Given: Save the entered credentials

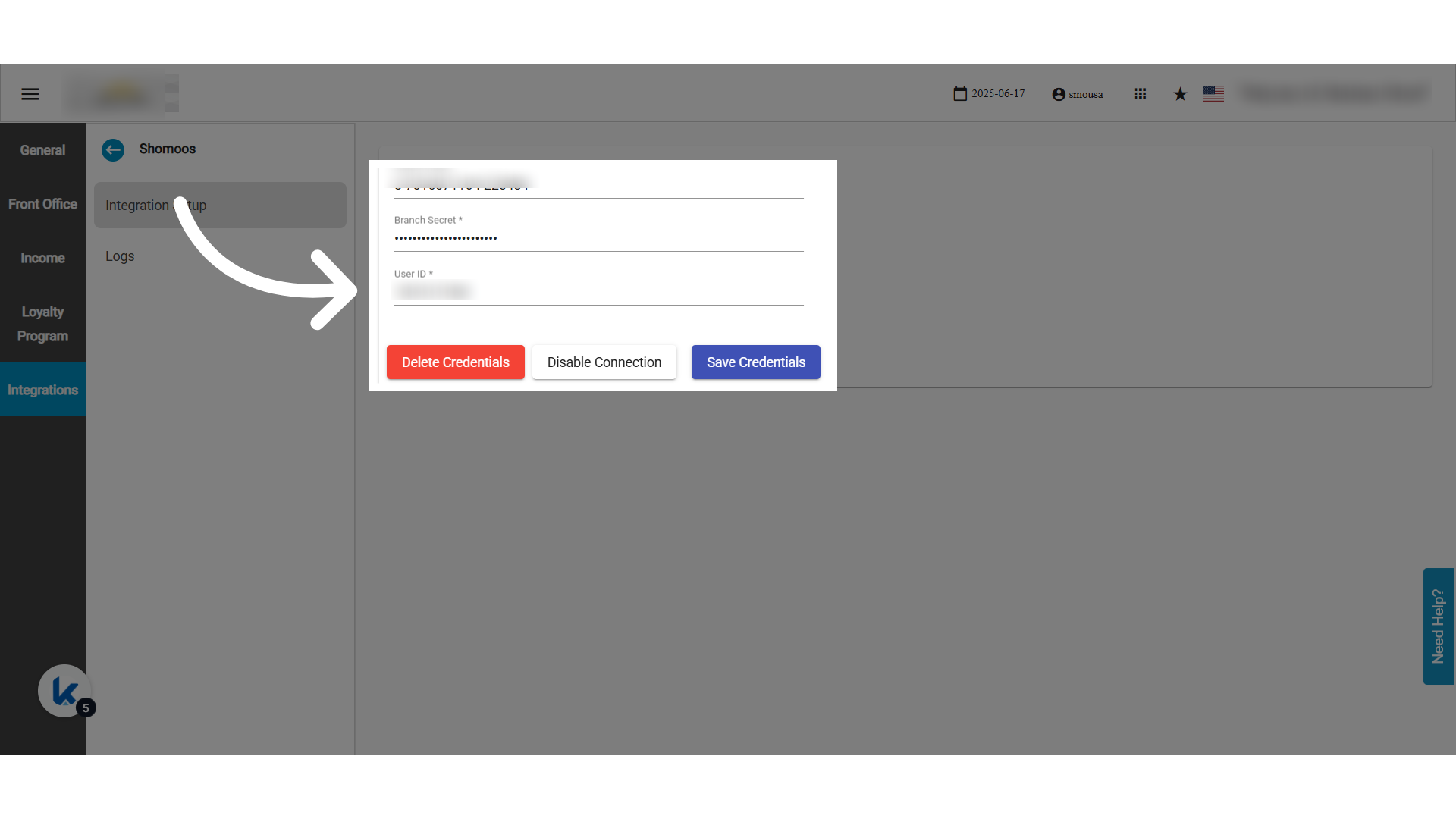Looking at the screenshot, I should [x=756, y=362].
